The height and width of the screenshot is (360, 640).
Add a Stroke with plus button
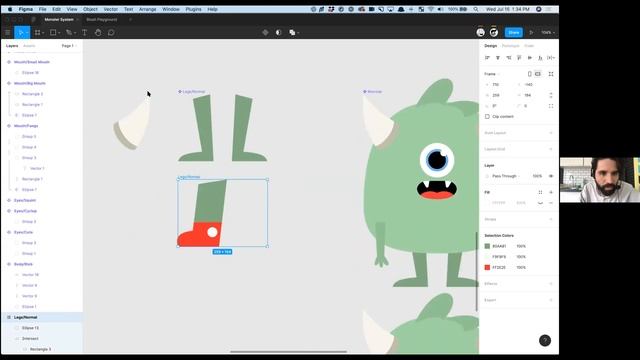tap(551, 220)
